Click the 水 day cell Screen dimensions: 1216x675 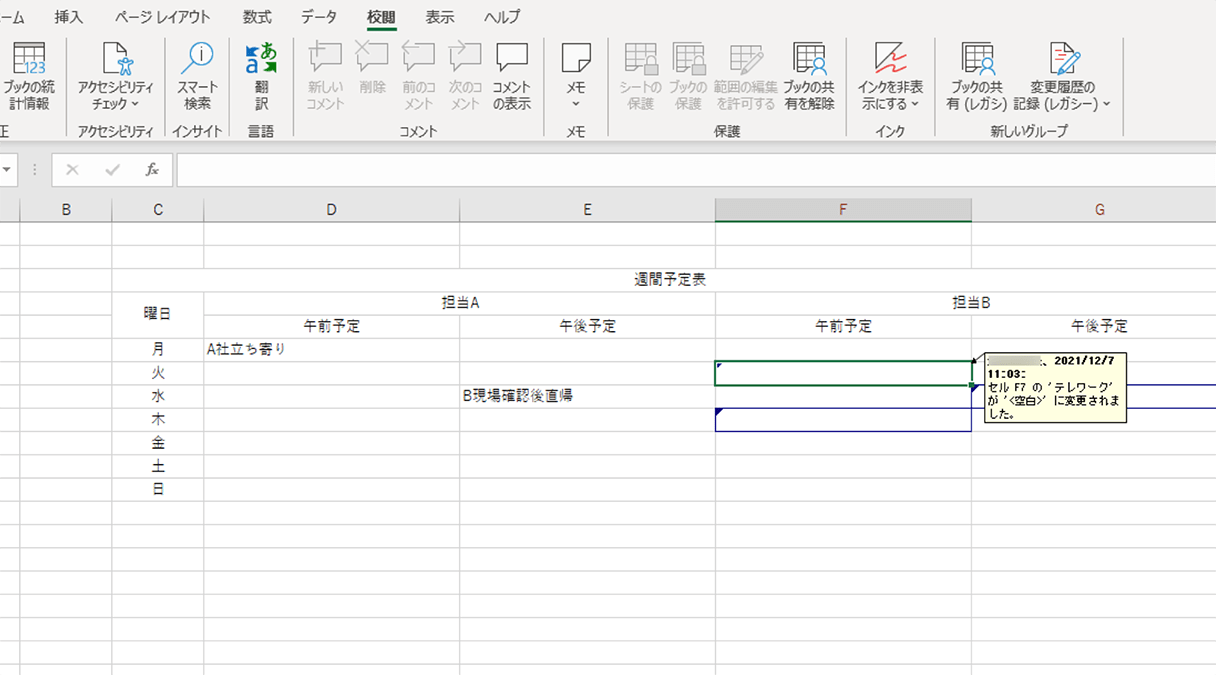pyautogui.click(x=158, y=396)
